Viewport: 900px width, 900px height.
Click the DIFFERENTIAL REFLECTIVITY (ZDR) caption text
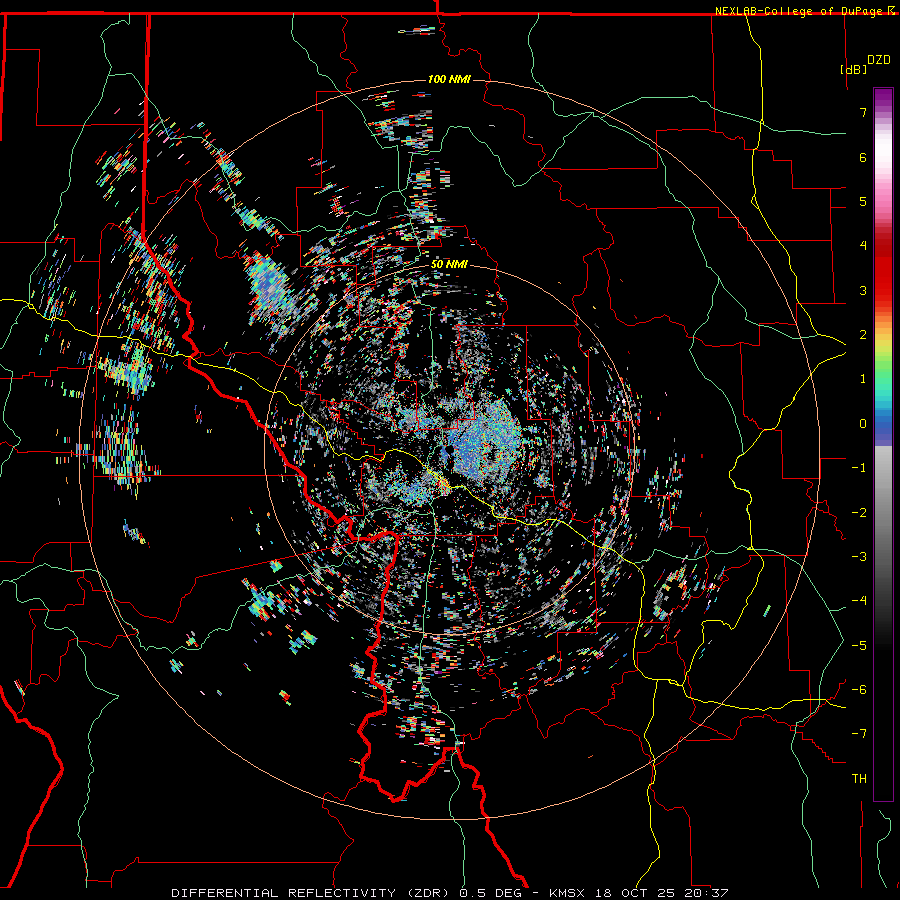(312, 893)
